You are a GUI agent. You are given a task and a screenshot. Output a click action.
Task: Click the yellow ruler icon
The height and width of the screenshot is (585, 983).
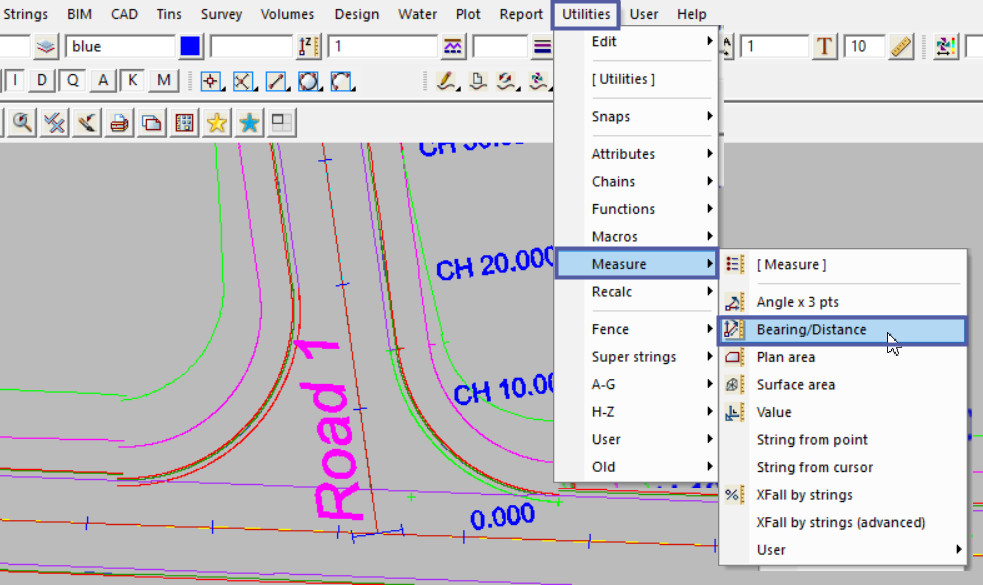pos(901,47)
